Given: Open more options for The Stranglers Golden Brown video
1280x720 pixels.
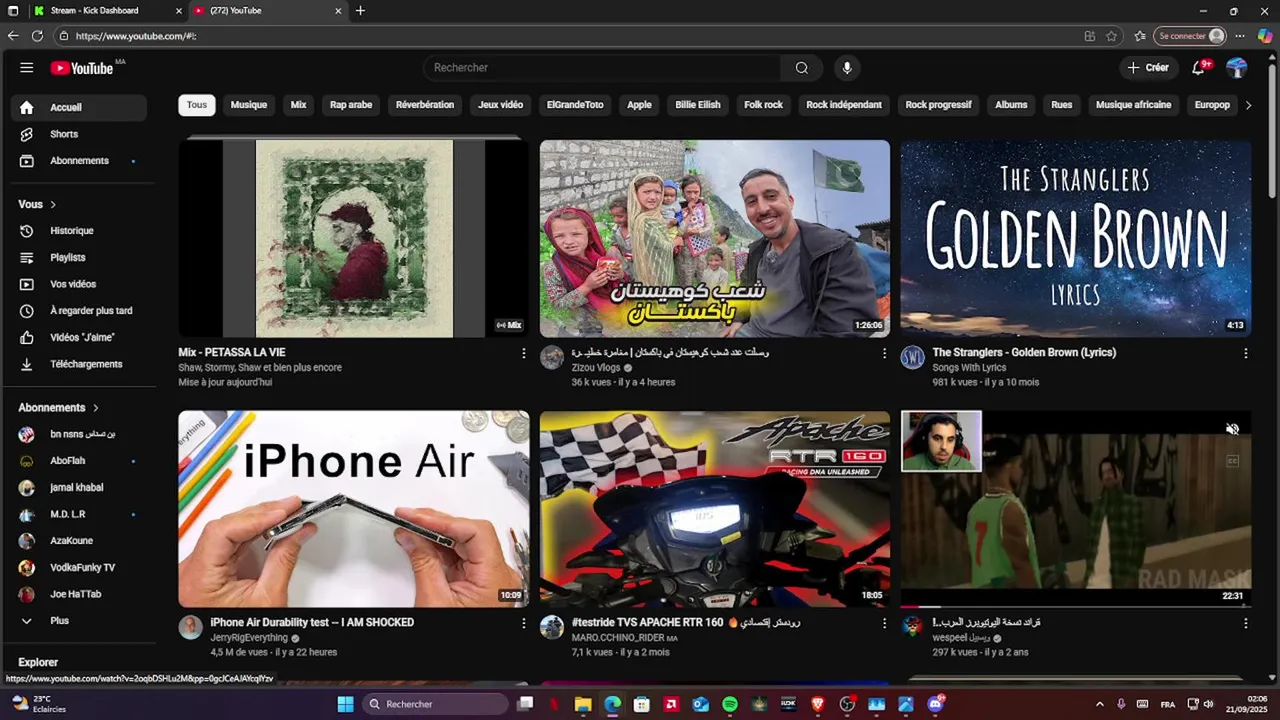Looking at the screenshot, I should pyautogui.click(x=1245, y=353).
